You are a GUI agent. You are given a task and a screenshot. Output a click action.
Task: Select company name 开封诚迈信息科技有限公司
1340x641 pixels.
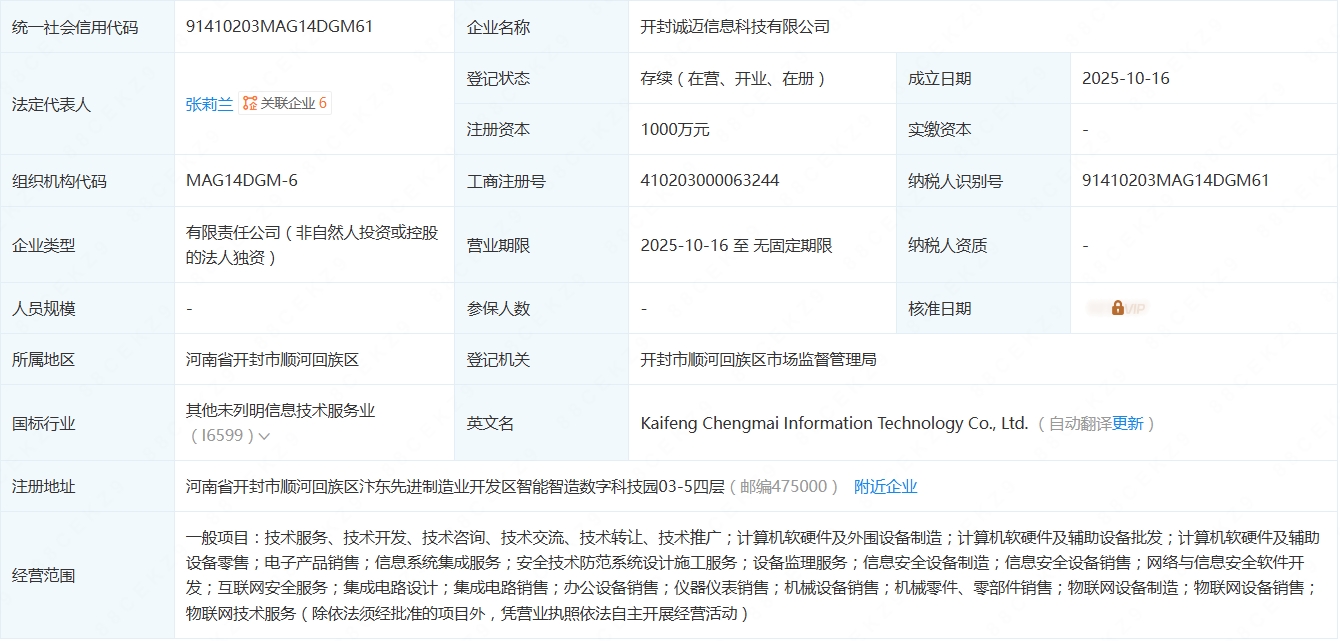click(735, 27)
